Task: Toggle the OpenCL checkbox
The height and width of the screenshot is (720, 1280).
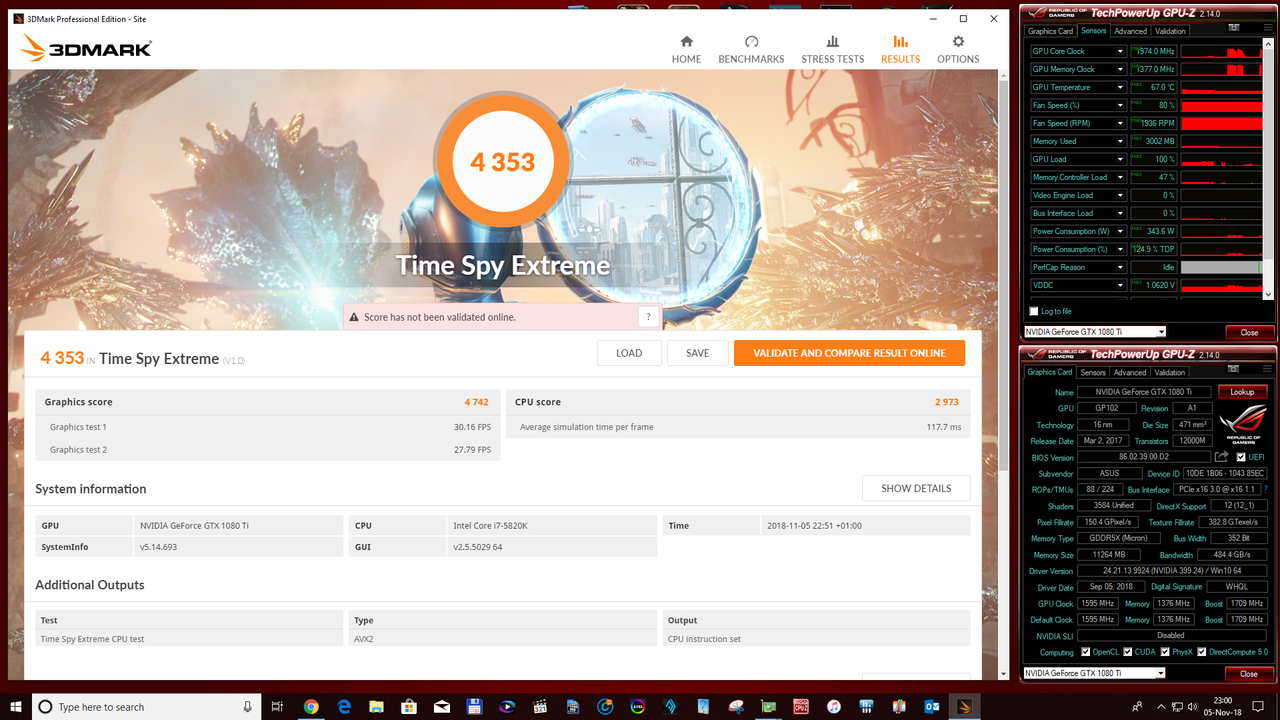Action: 1086,652
